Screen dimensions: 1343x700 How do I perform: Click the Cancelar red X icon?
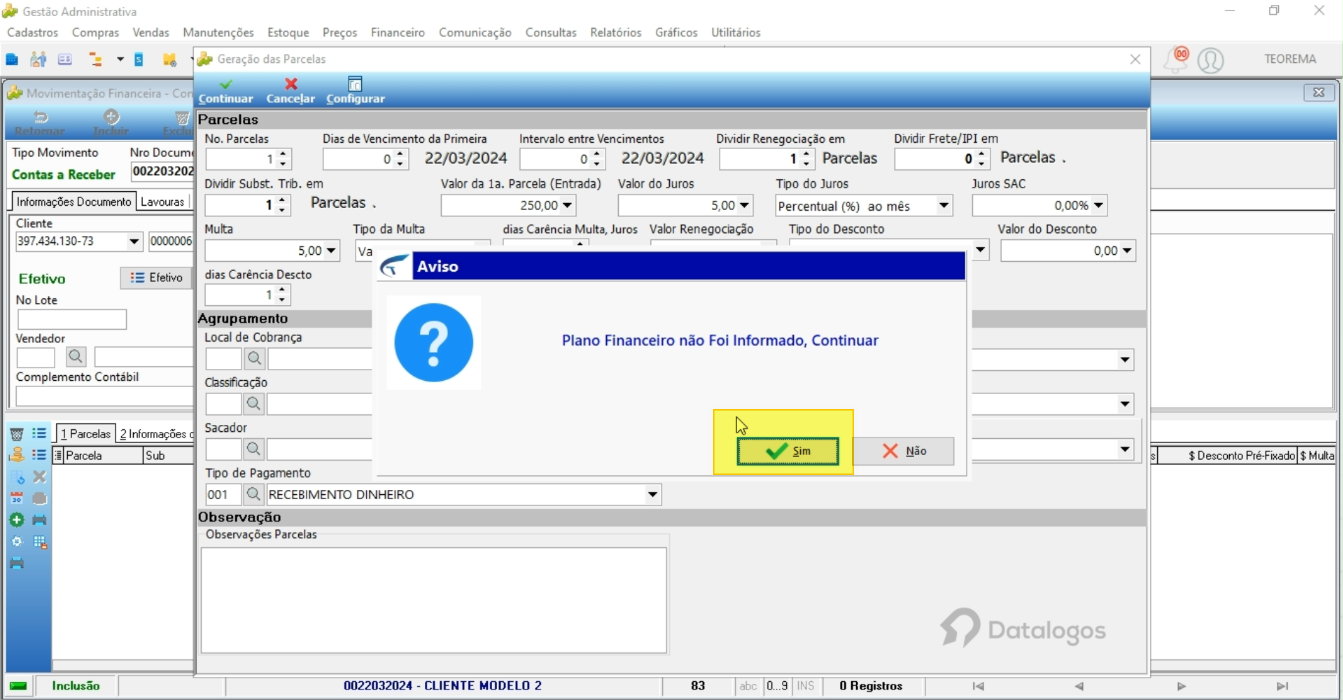(291, 85)
